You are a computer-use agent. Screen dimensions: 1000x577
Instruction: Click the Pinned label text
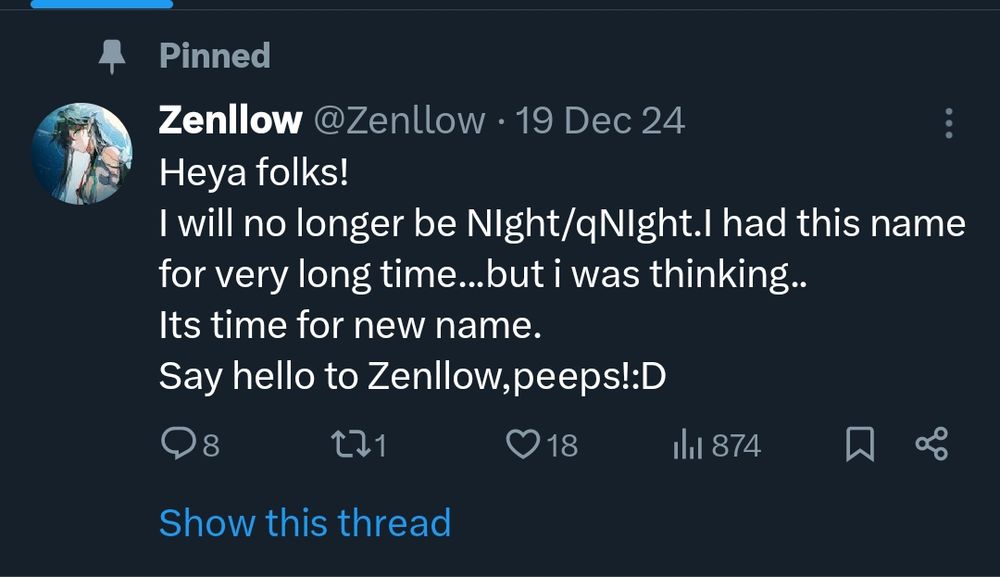(215, 56)
